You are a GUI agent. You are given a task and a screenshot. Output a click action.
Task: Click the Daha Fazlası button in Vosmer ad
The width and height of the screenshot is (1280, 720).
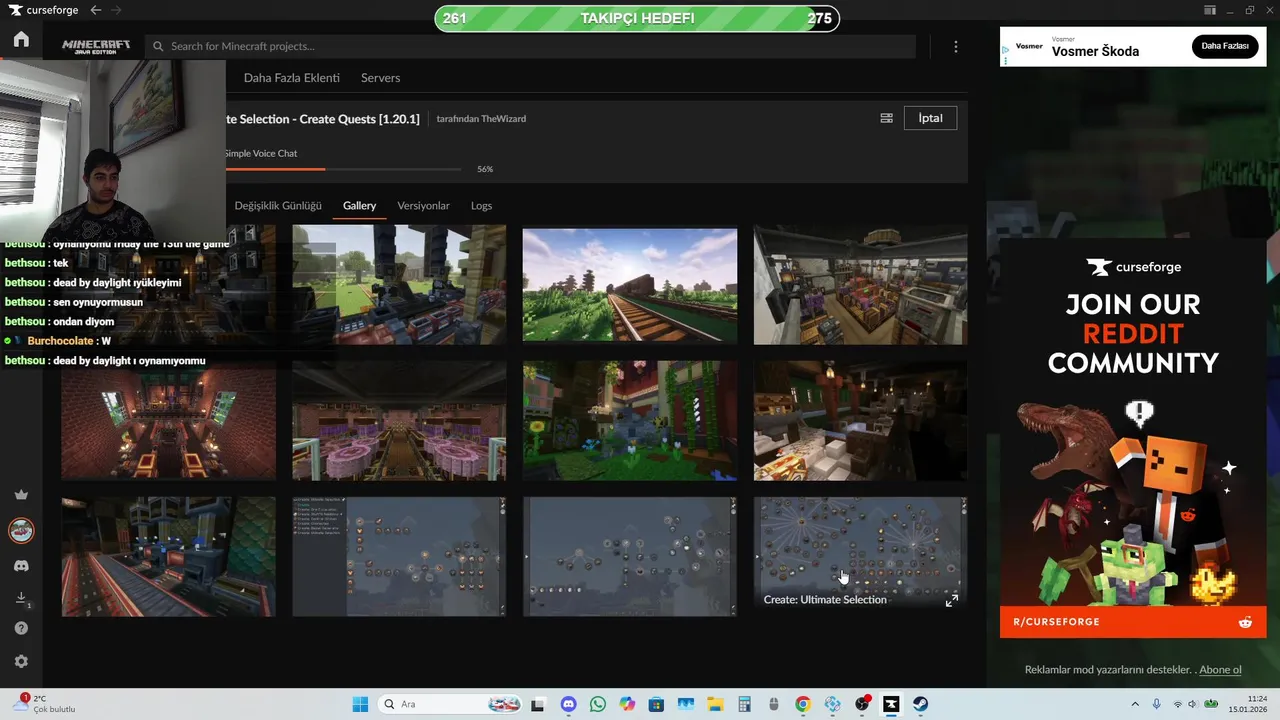point(1225,46)
